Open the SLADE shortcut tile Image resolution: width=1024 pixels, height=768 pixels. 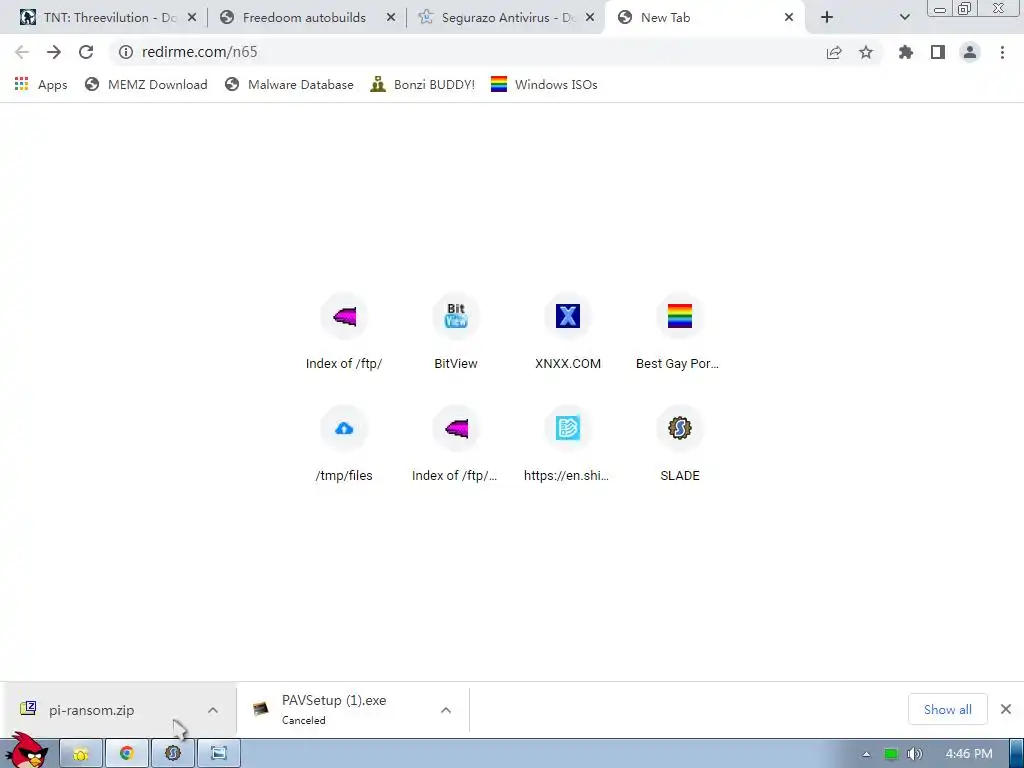point(680,445)
